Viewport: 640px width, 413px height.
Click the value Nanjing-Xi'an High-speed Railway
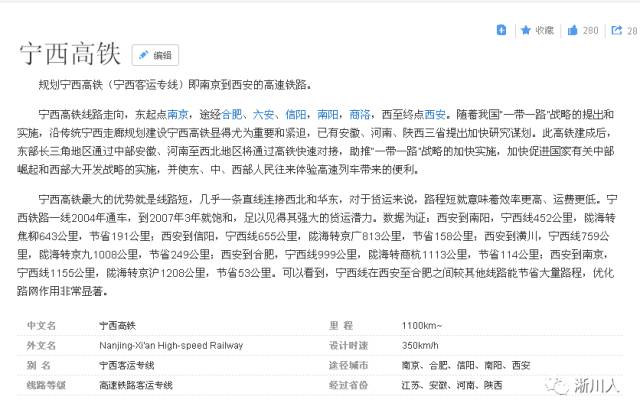click(x=171, y=346)
